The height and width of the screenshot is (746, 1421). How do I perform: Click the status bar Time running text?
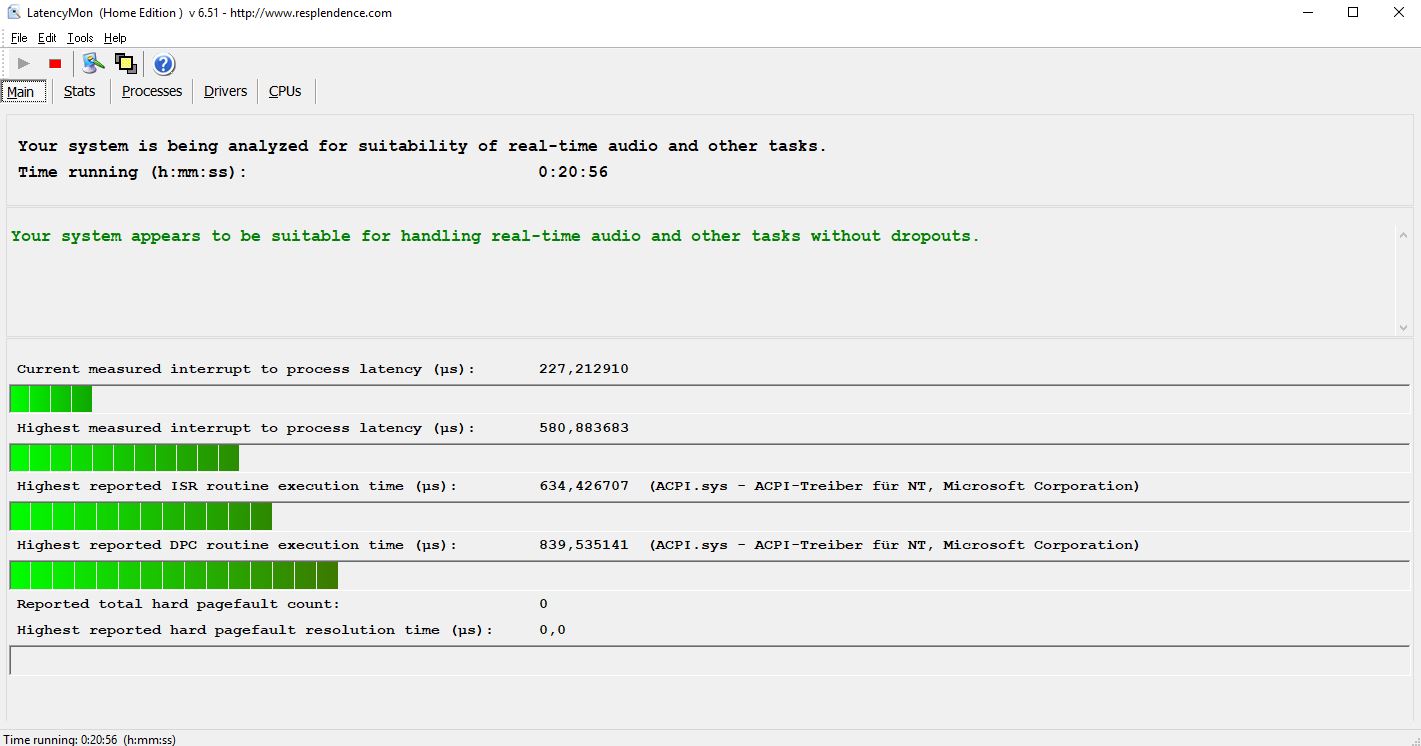coord(90,739)
